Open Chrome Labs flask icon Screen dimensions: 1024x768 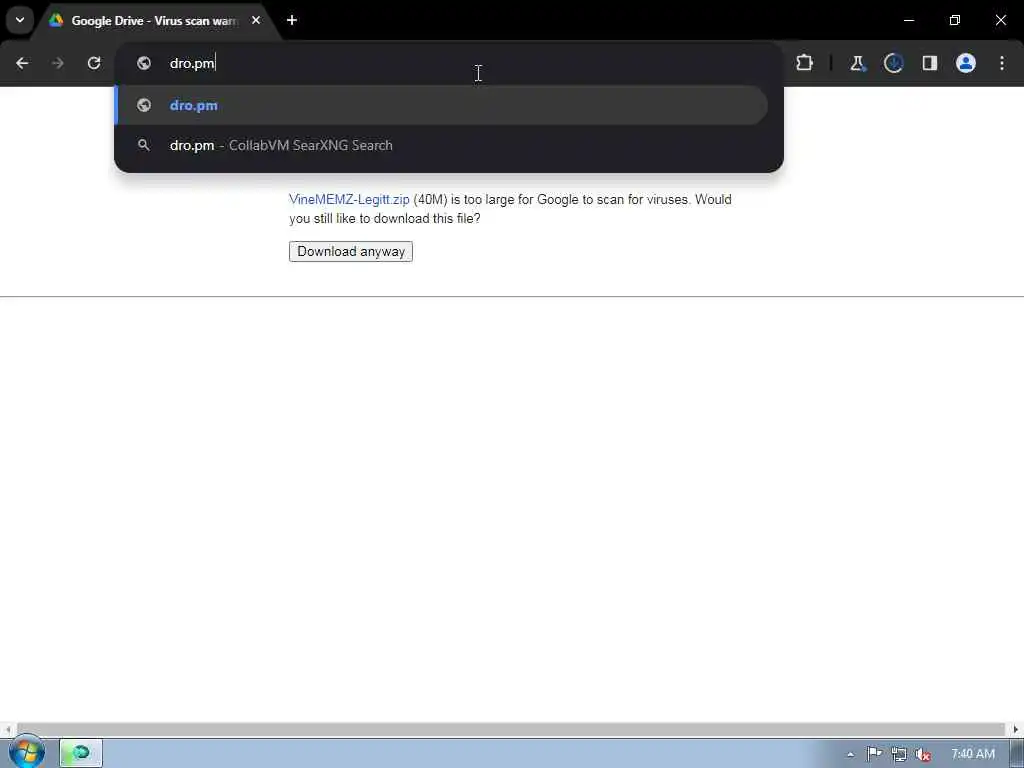pyautogui.click(x=857, y=63)
